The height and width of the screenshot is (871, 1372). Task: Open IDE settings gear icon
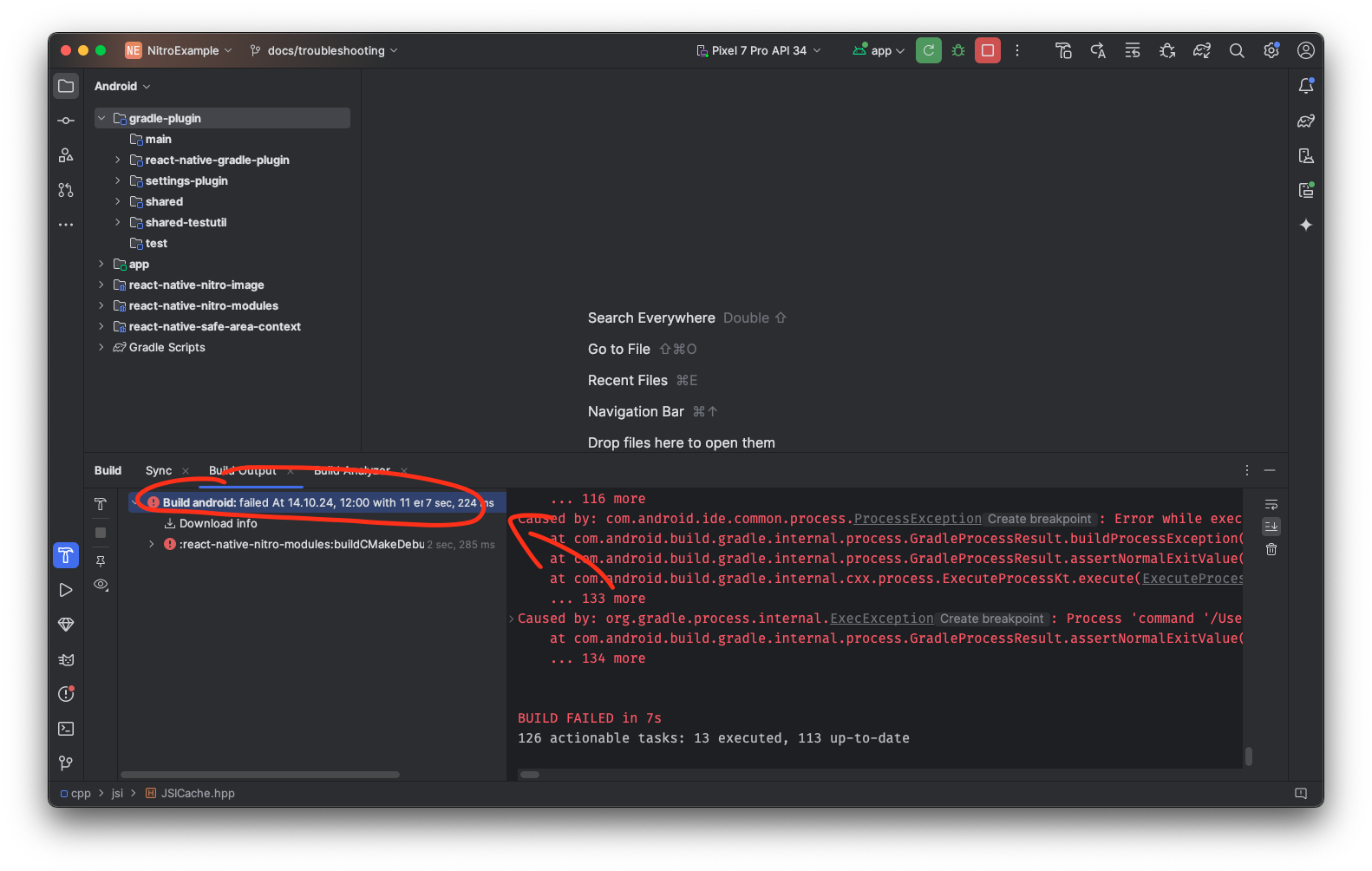pos(1271,50)
